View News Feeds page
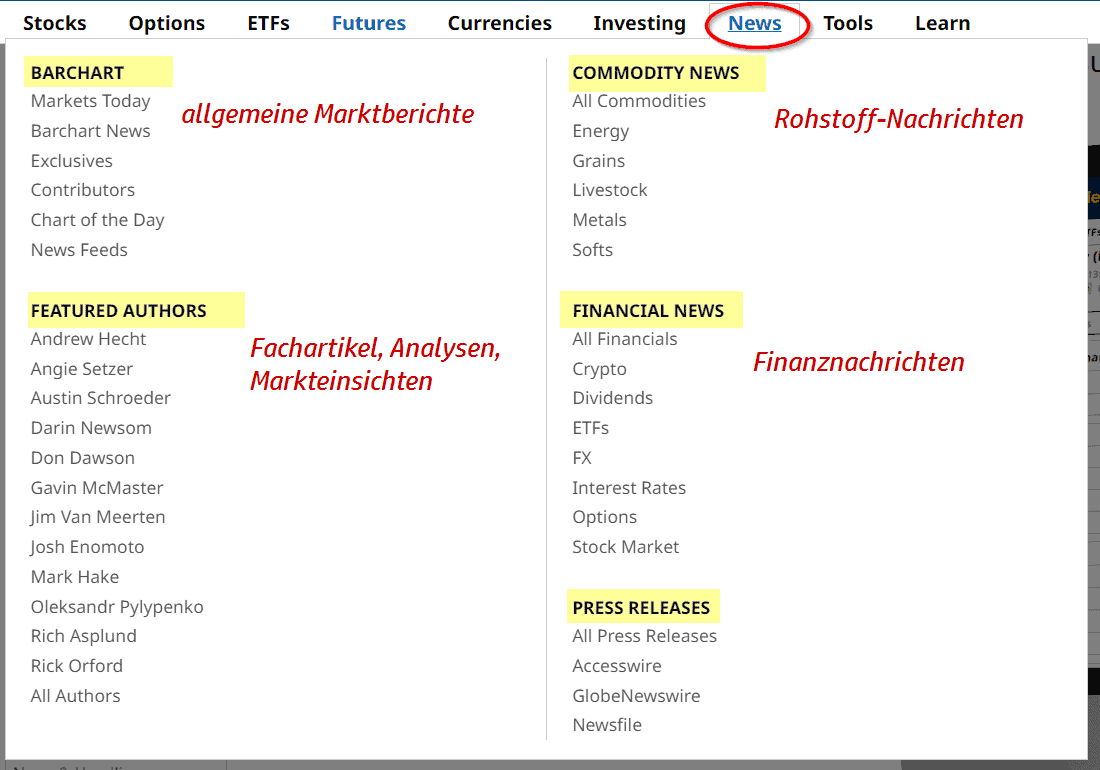 79,250
